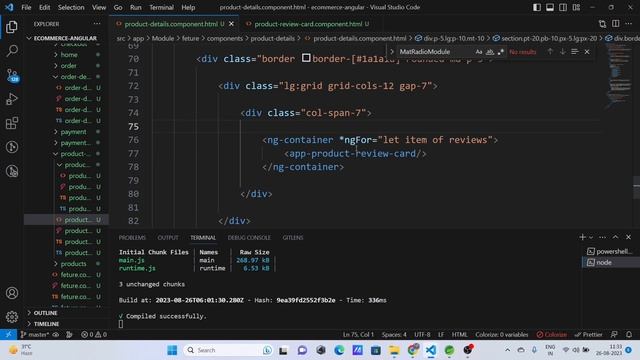This screenshot has height=360, width=640.
Task: Toggle primary sidebar layout icon
Action: click(x=537, y=7)
